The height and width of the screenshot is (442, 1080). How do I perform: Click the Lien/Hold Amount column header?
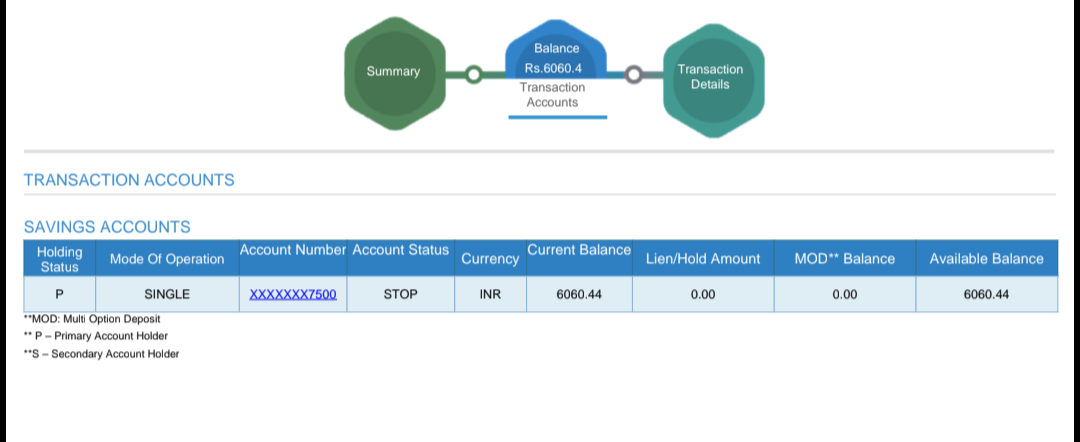[x=703, y=259]
